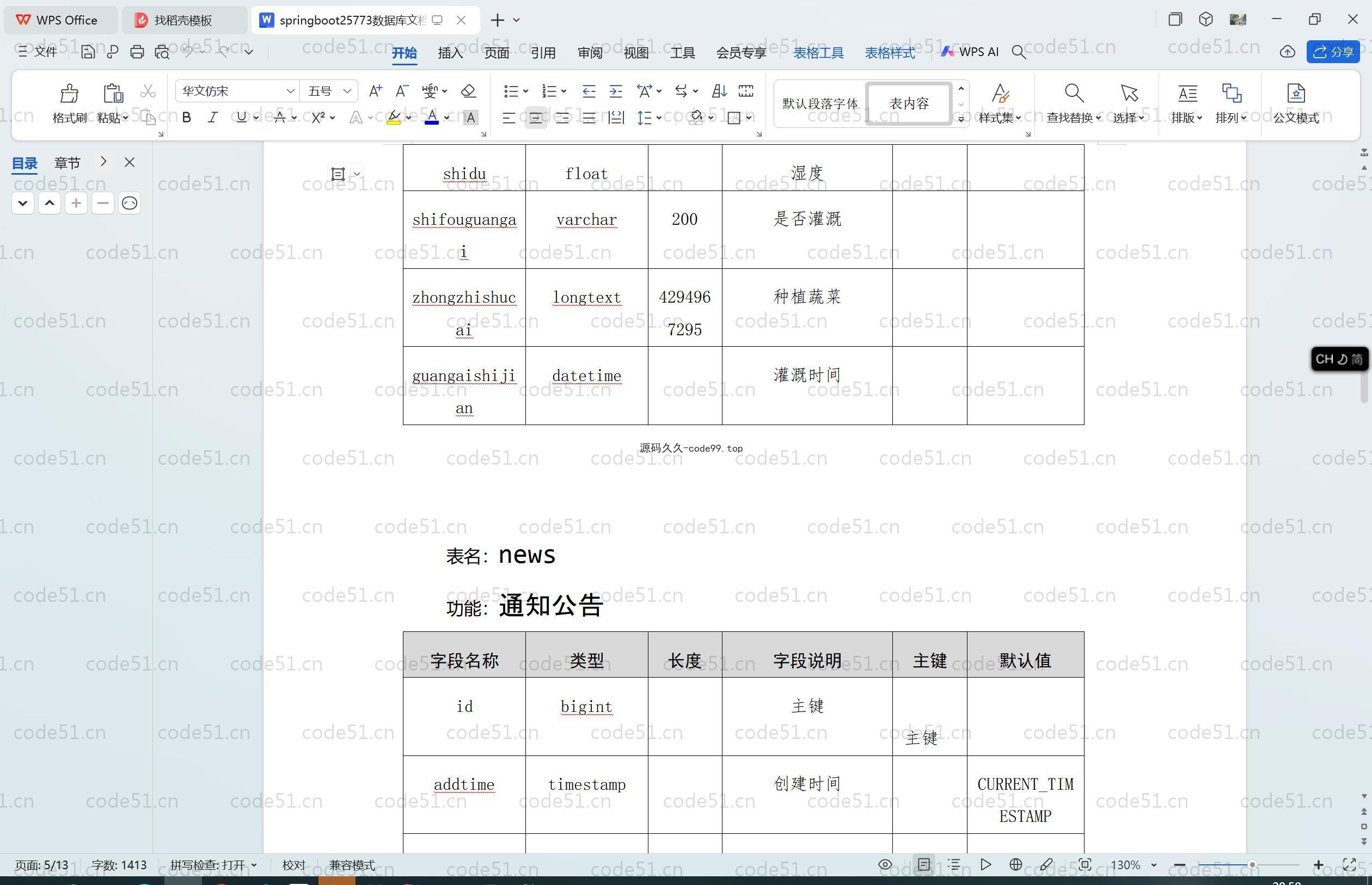The height and width of the screenshot is (885, 1372).
Task: Expand the bullet list dropdown arrow
Action: tap(525, 91)
